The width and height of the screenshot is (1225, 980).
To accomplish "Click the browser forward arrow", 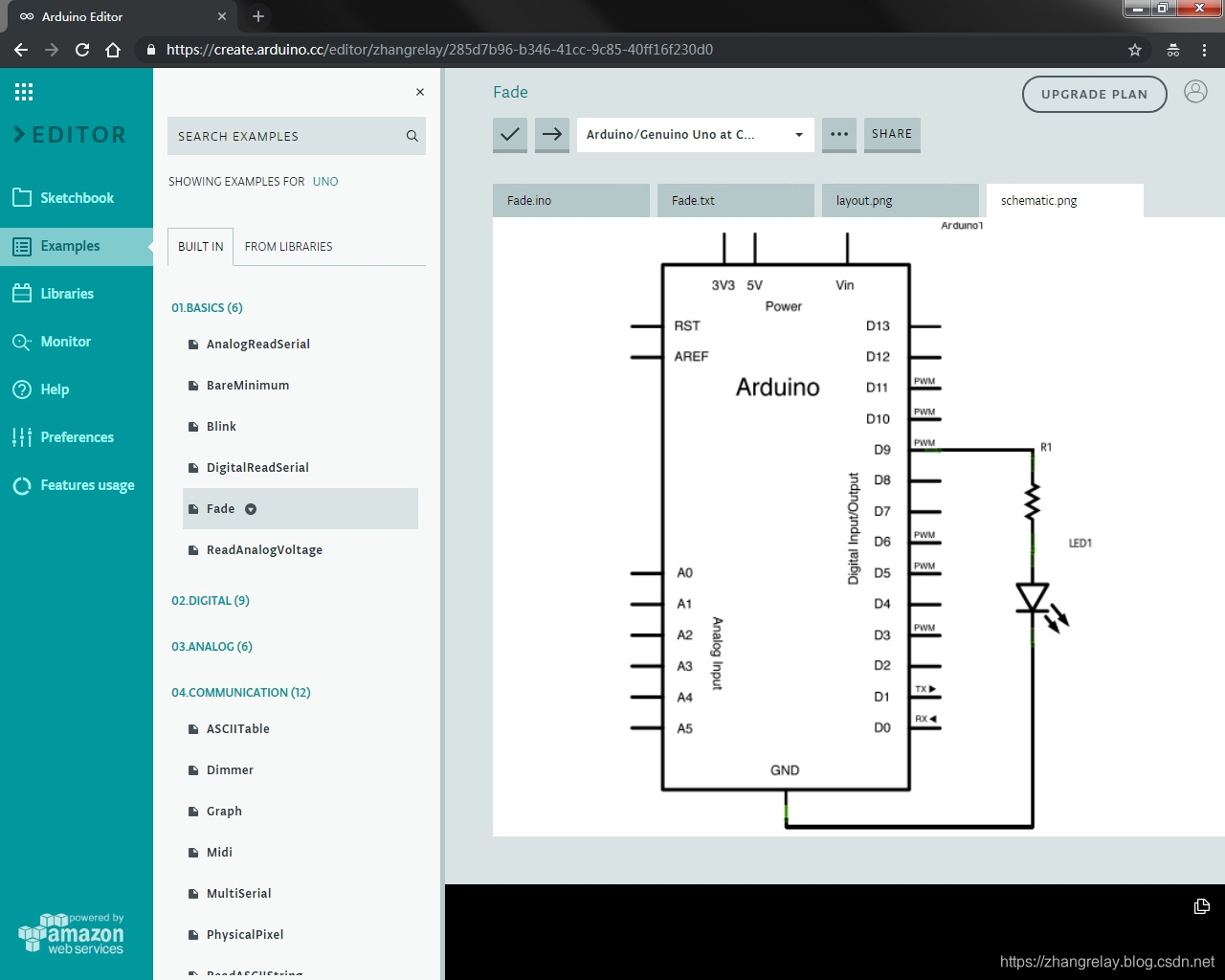I will 52,50.
